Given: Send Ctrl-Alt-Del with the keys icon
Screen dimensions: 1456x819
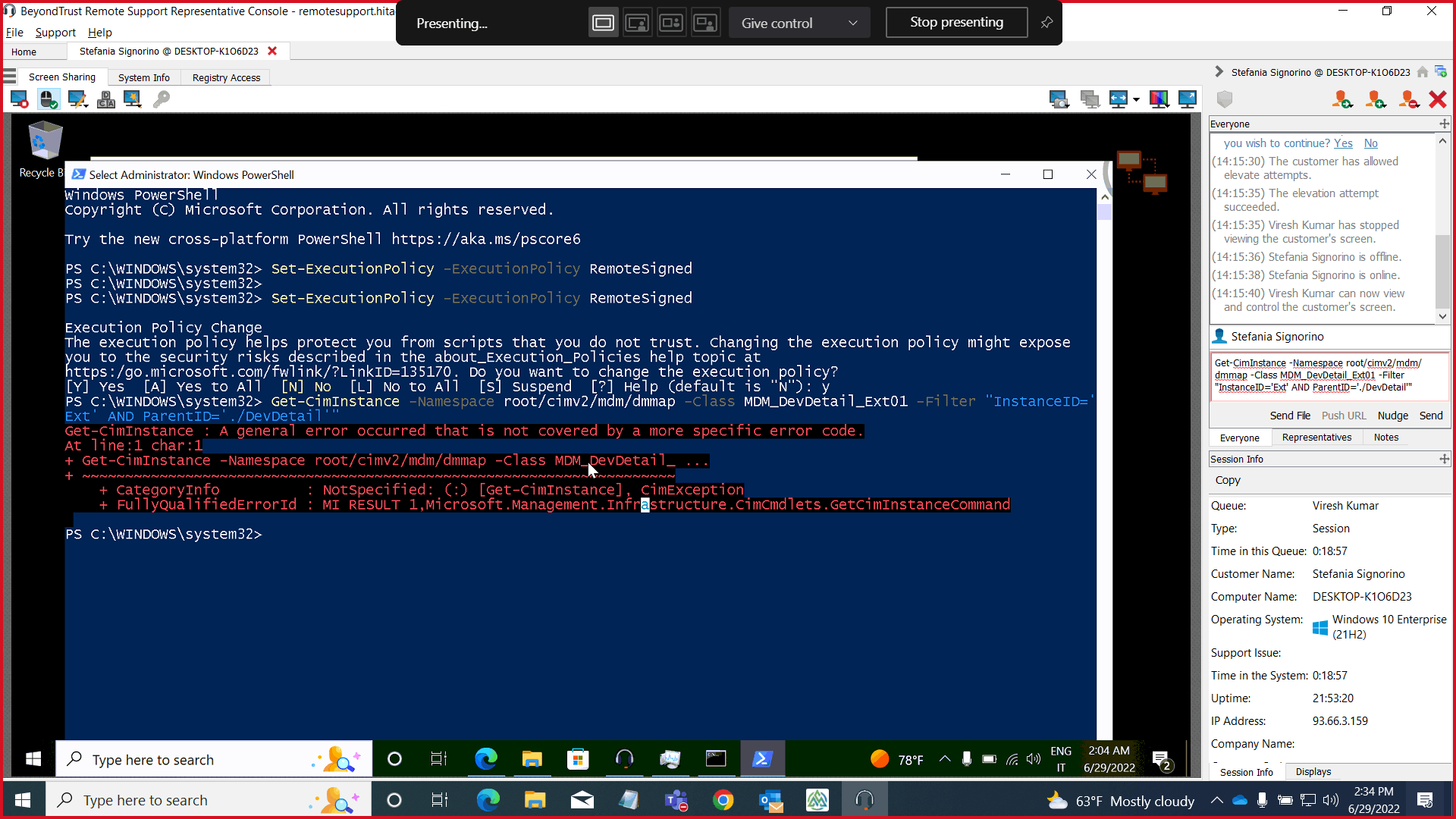Looking at the screenshot, I should point(106,99).
